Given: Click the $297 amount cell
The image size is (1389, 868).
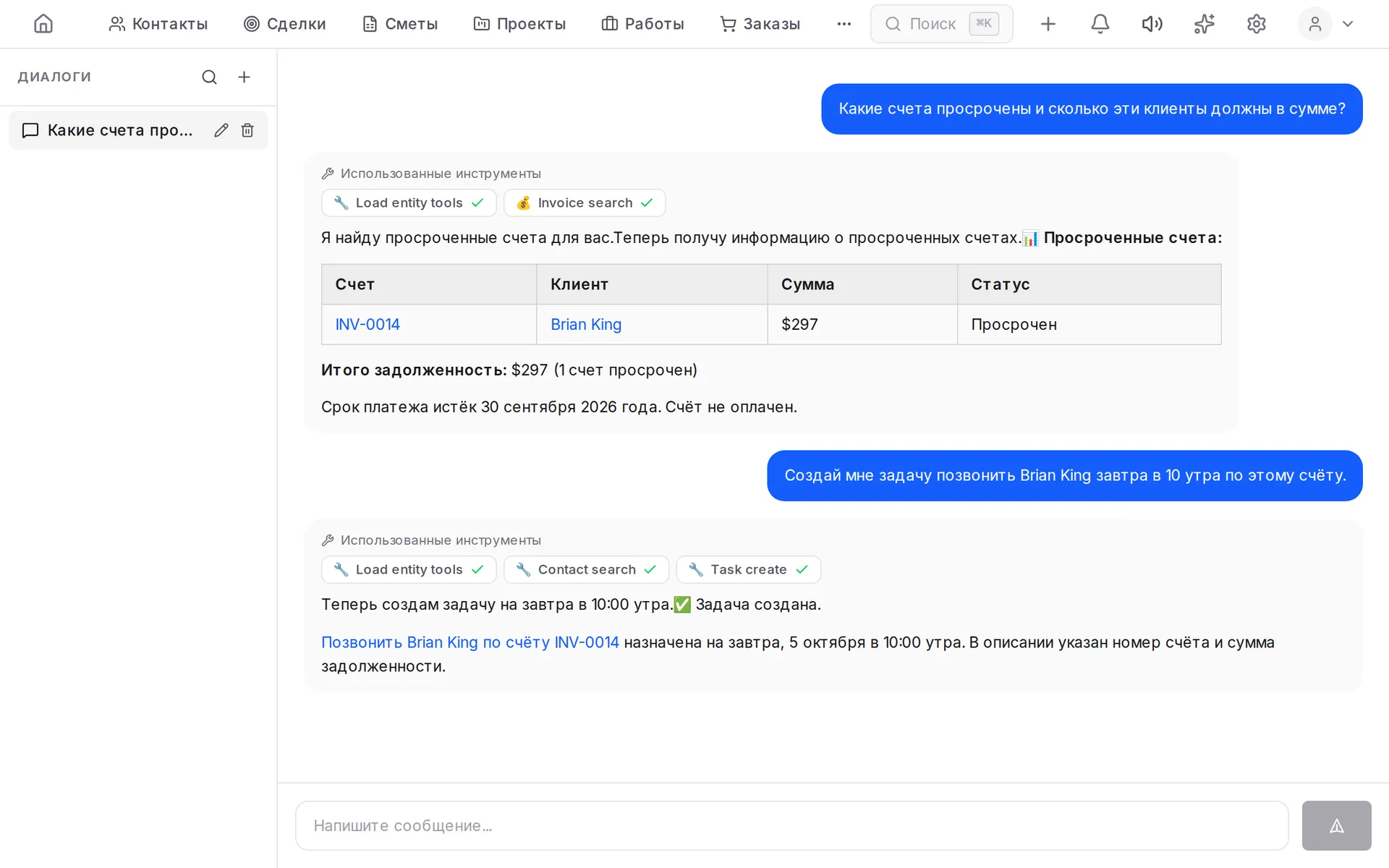Looking at the screenshot, I should pyautogui.click(x=862, y=324).
